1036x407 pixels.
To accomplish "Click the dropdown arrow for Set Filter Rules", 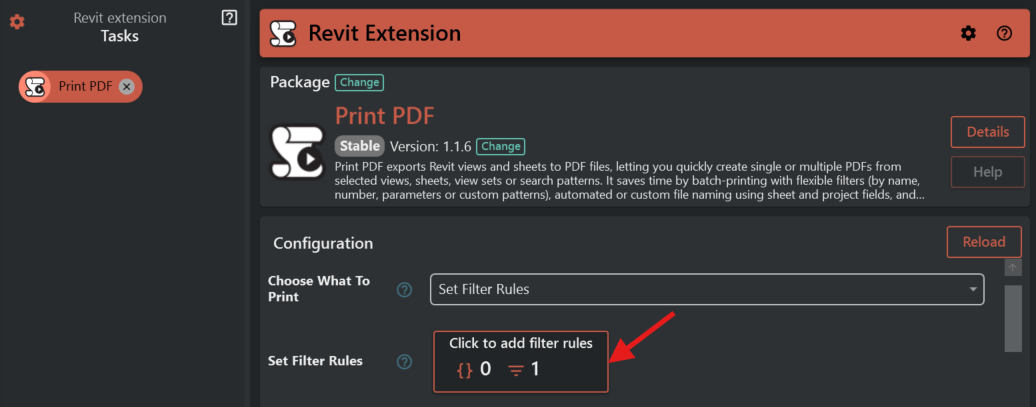I will pos(973,289).
